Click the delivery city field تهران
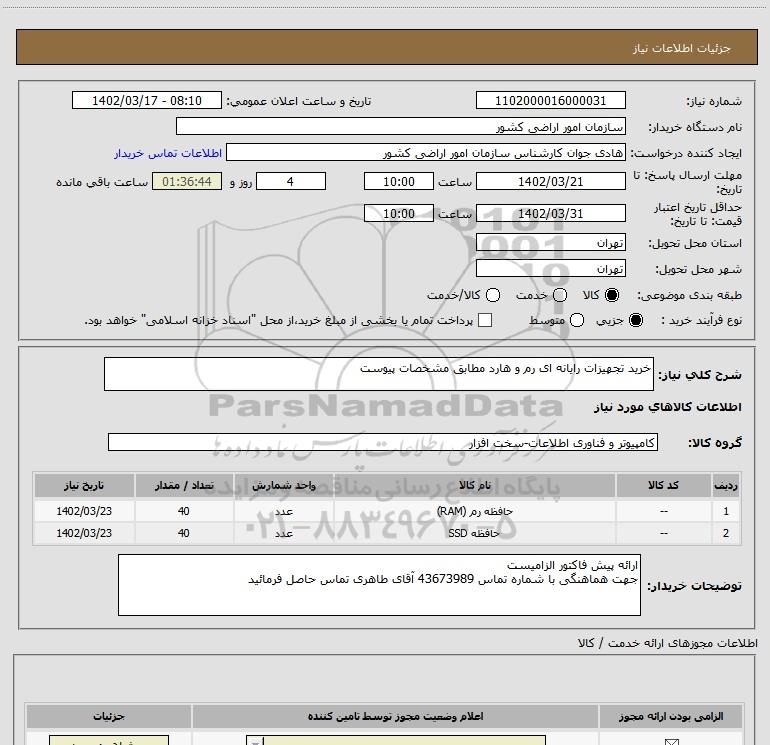Screen dimensions: 770x745 tap(550, 268)
